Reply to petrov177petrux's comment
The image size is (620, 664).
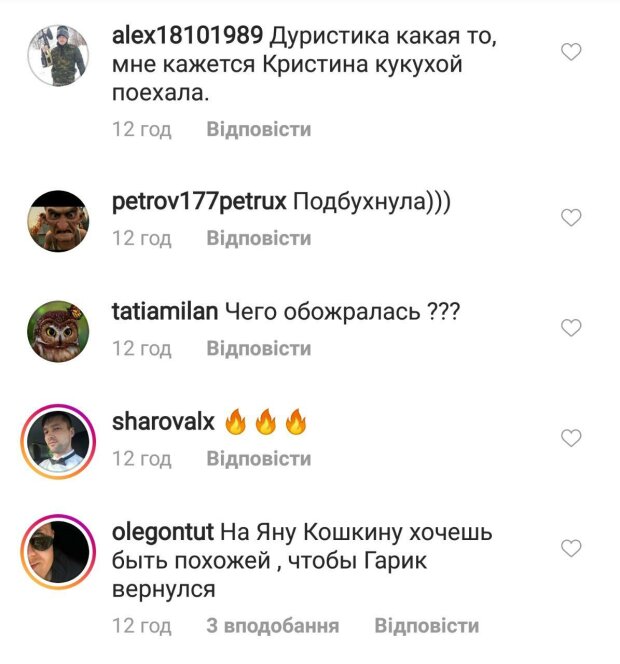[x=259, y=238]
